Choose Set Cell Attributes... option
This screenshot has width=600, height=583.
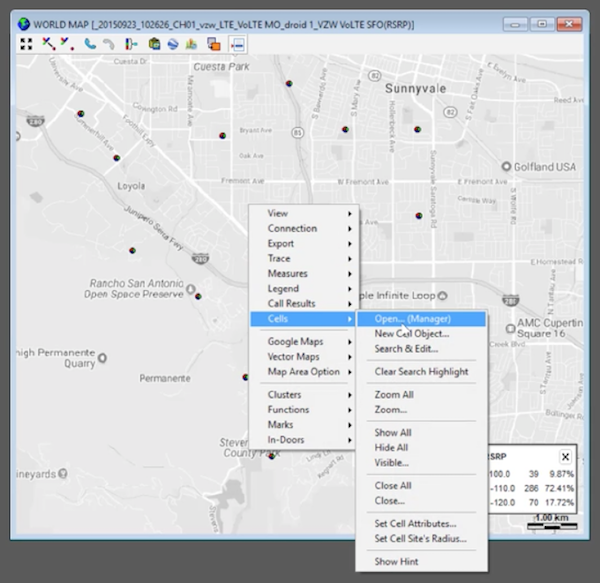coord(415,523)
